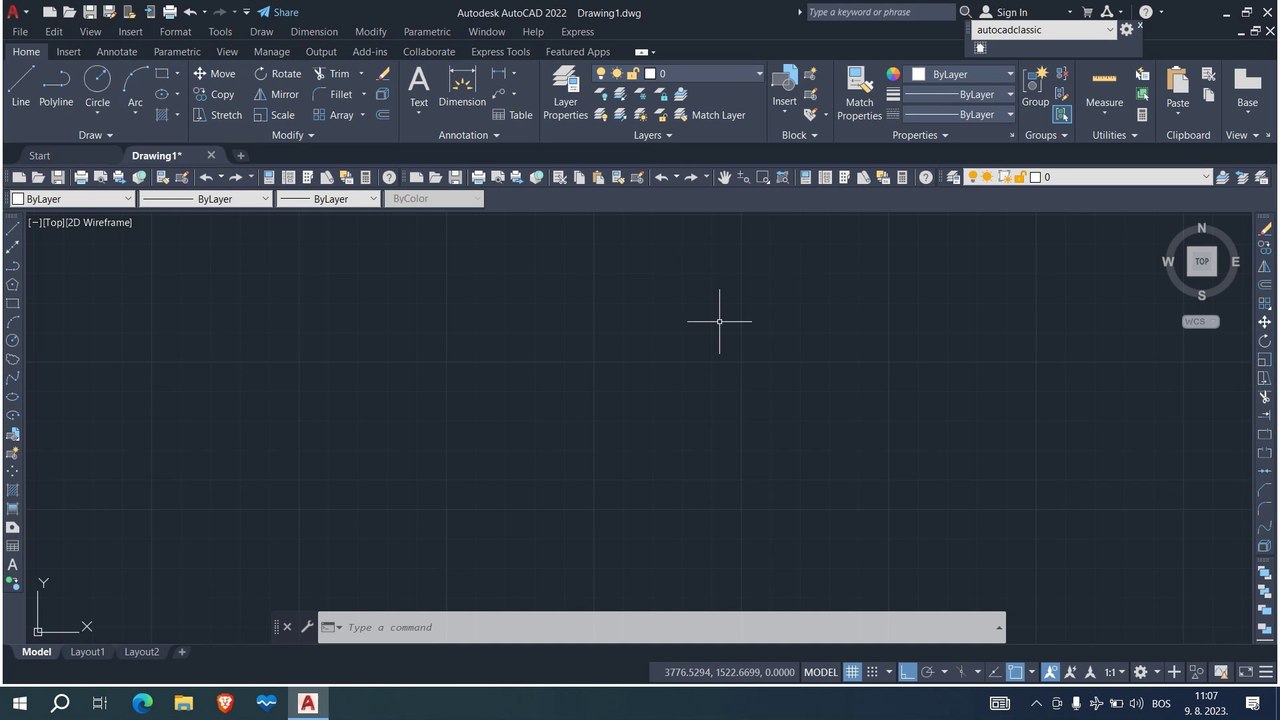Select the Polyline tool
The width and height of the screenshot is (1280, 720).
[57, 86]
